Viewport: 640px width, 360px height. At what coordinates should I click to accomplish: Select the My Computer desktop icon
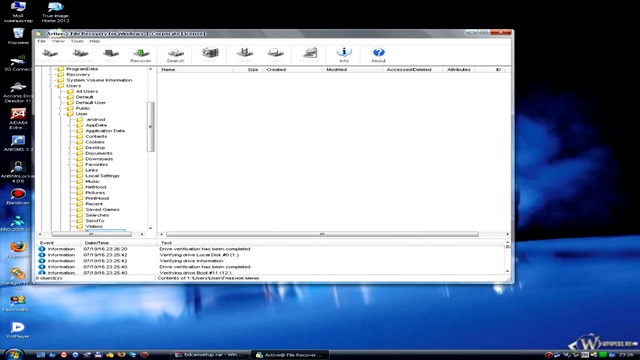[x=18, y=12]
